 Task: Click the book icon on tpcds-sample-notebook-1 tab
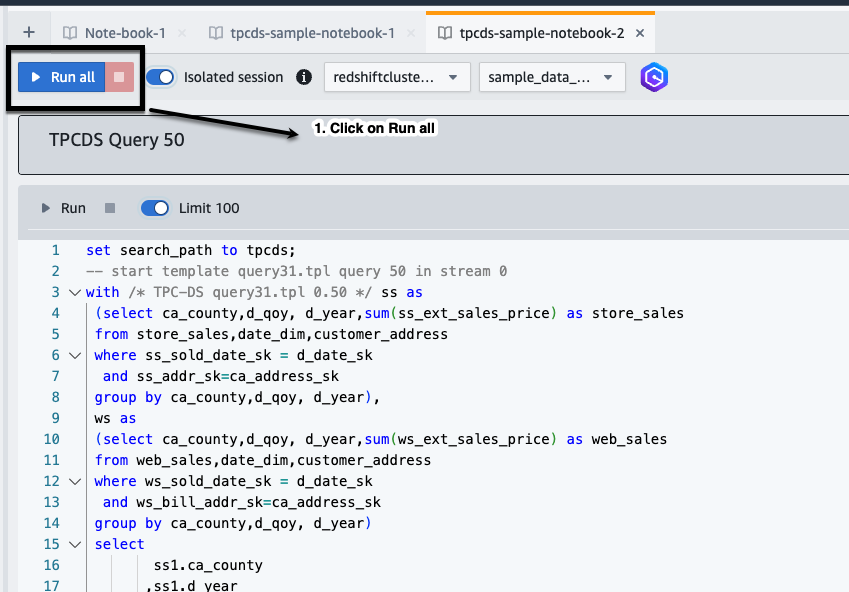pos(215,33)
